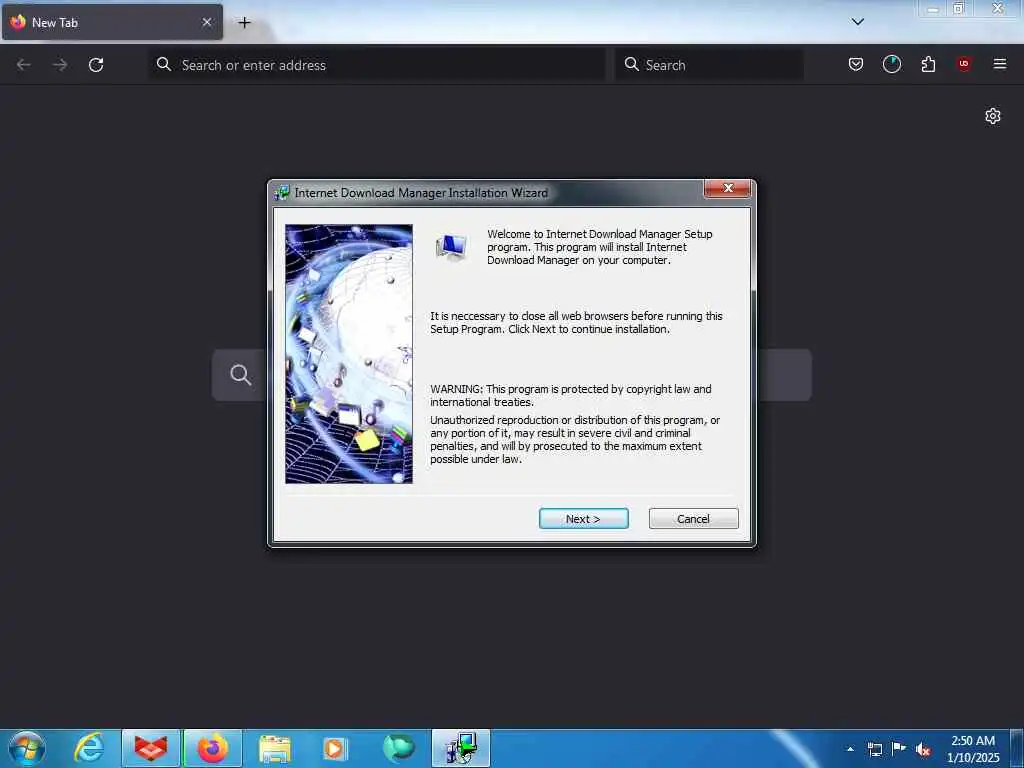Viewport: 1024px width, 768px height.
Task: Open the green globe taskbar application
Action: click(398, 748)
